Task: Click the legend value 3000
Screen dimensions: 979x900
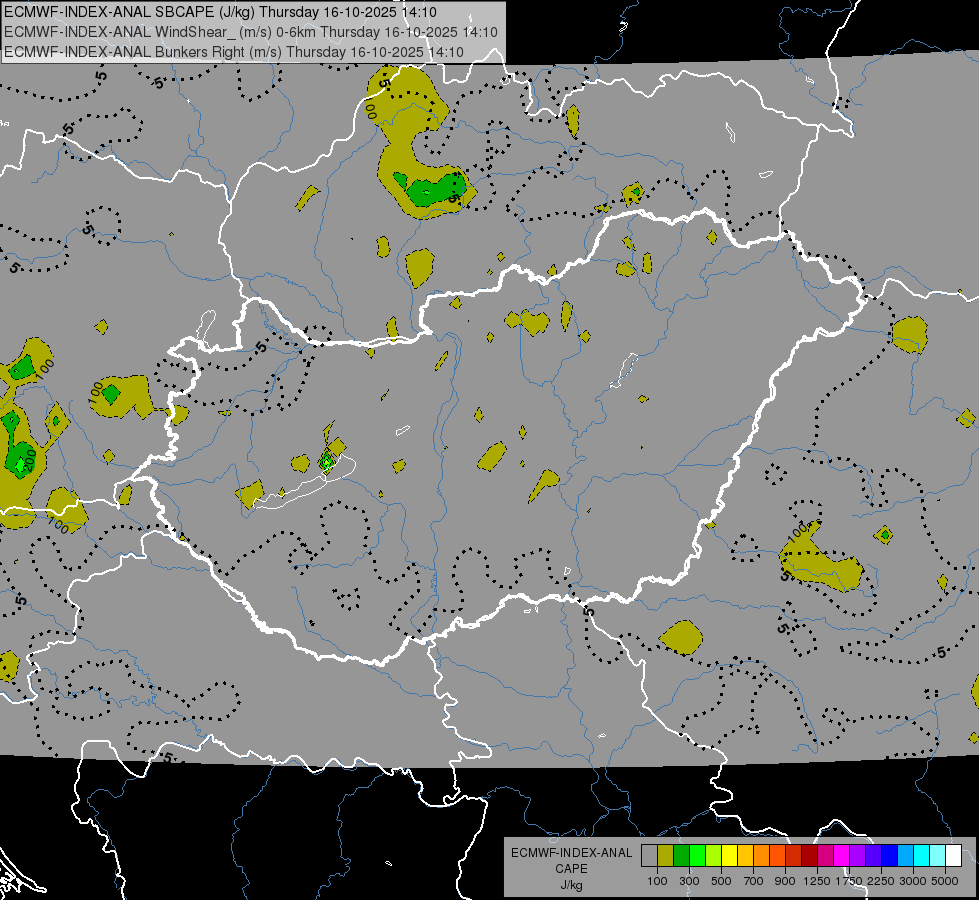Action: point(913,881)
